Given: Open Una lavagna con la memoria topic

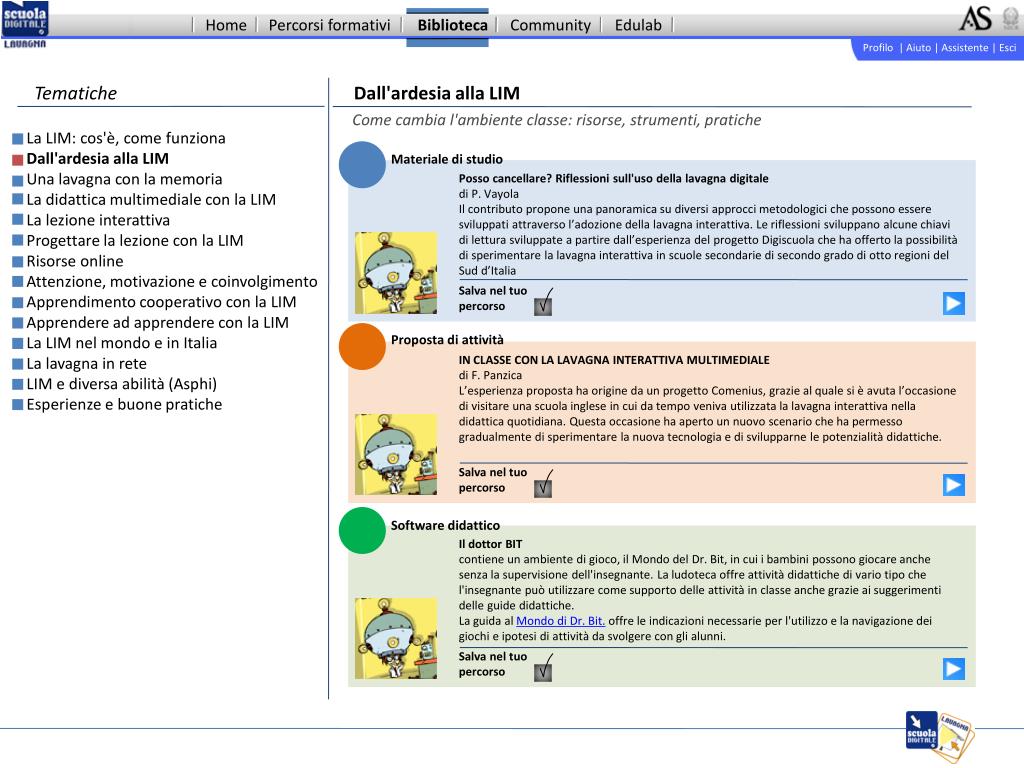Looking at the screenshot, I should (x=124, y=179).
